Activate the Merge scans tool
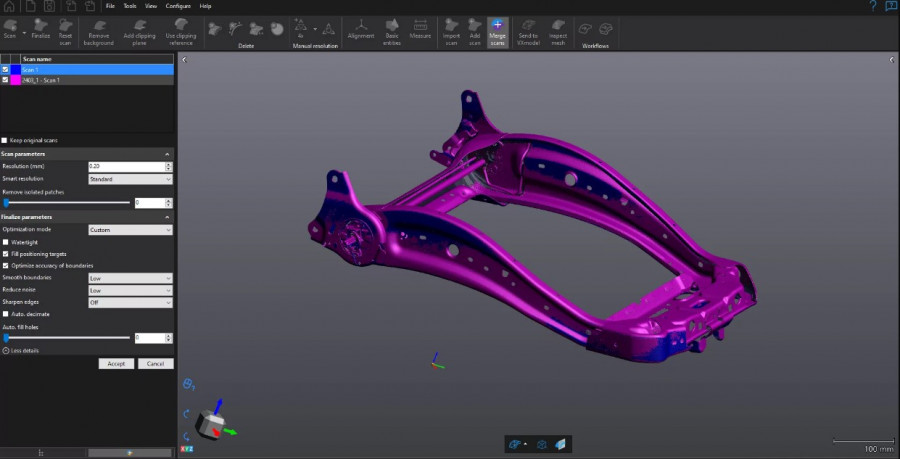The height and width of the screenshot is (459, 900). click(498, 32)
